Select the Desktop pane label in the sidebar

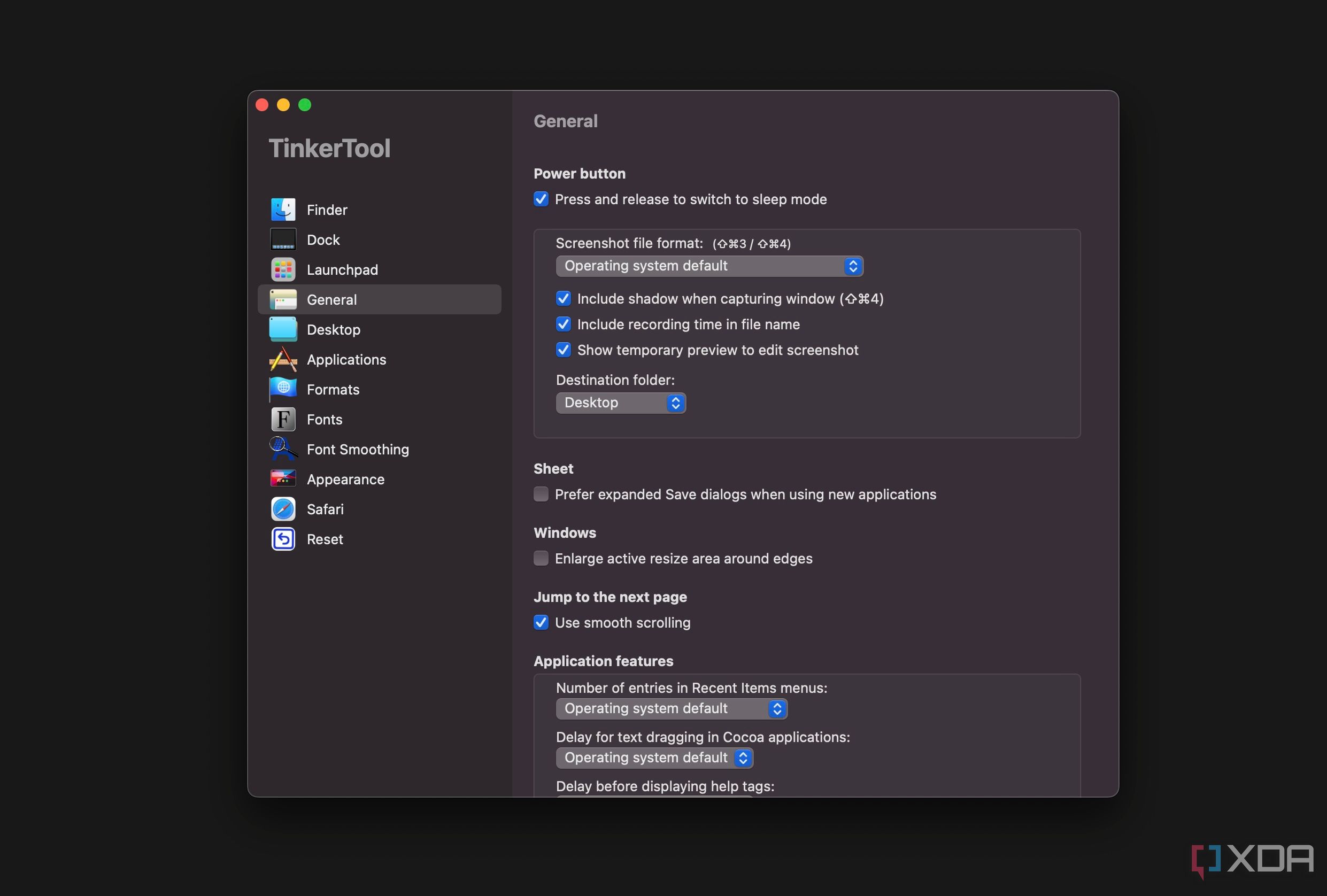click(x=334, y=329)
